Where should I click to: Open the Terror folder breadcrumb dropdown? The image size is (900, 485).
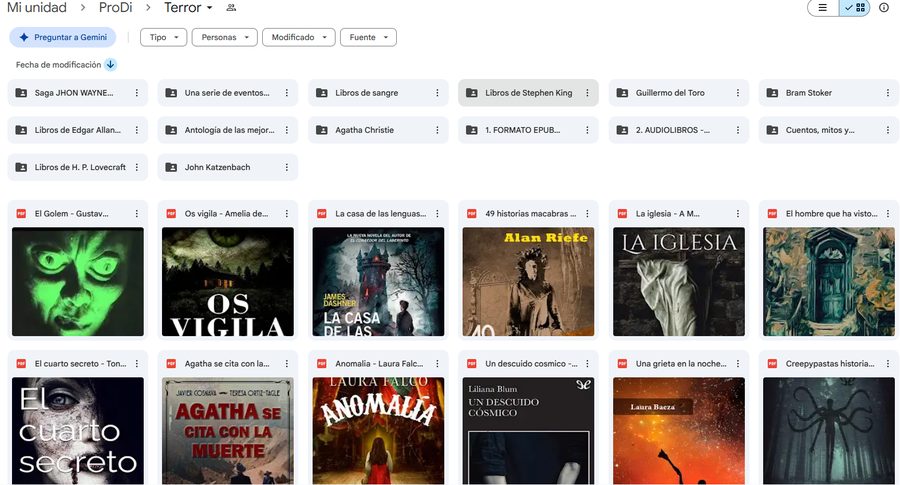tap(188, 7)
